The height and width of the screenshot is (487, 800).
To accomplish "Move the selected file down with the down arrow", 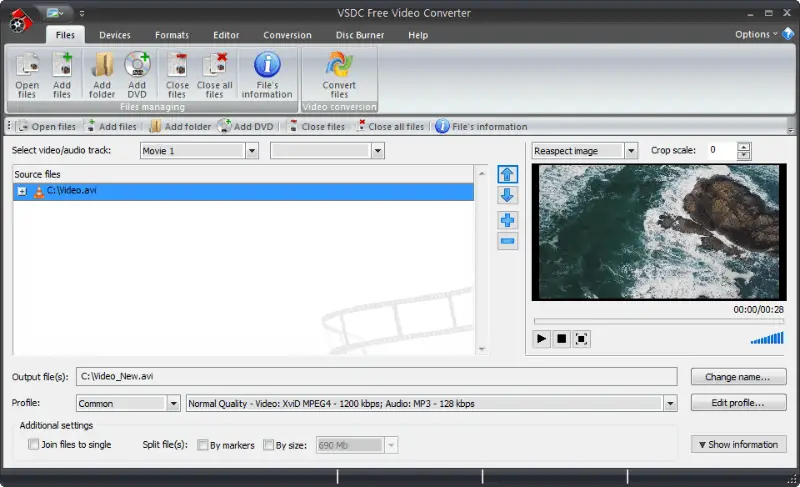I will [x=507, y=195].
